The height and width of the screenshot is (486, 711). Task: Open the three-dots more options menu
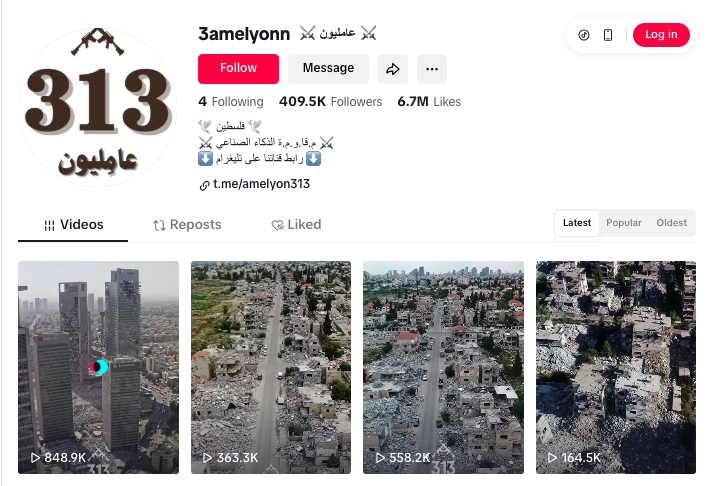432,69
